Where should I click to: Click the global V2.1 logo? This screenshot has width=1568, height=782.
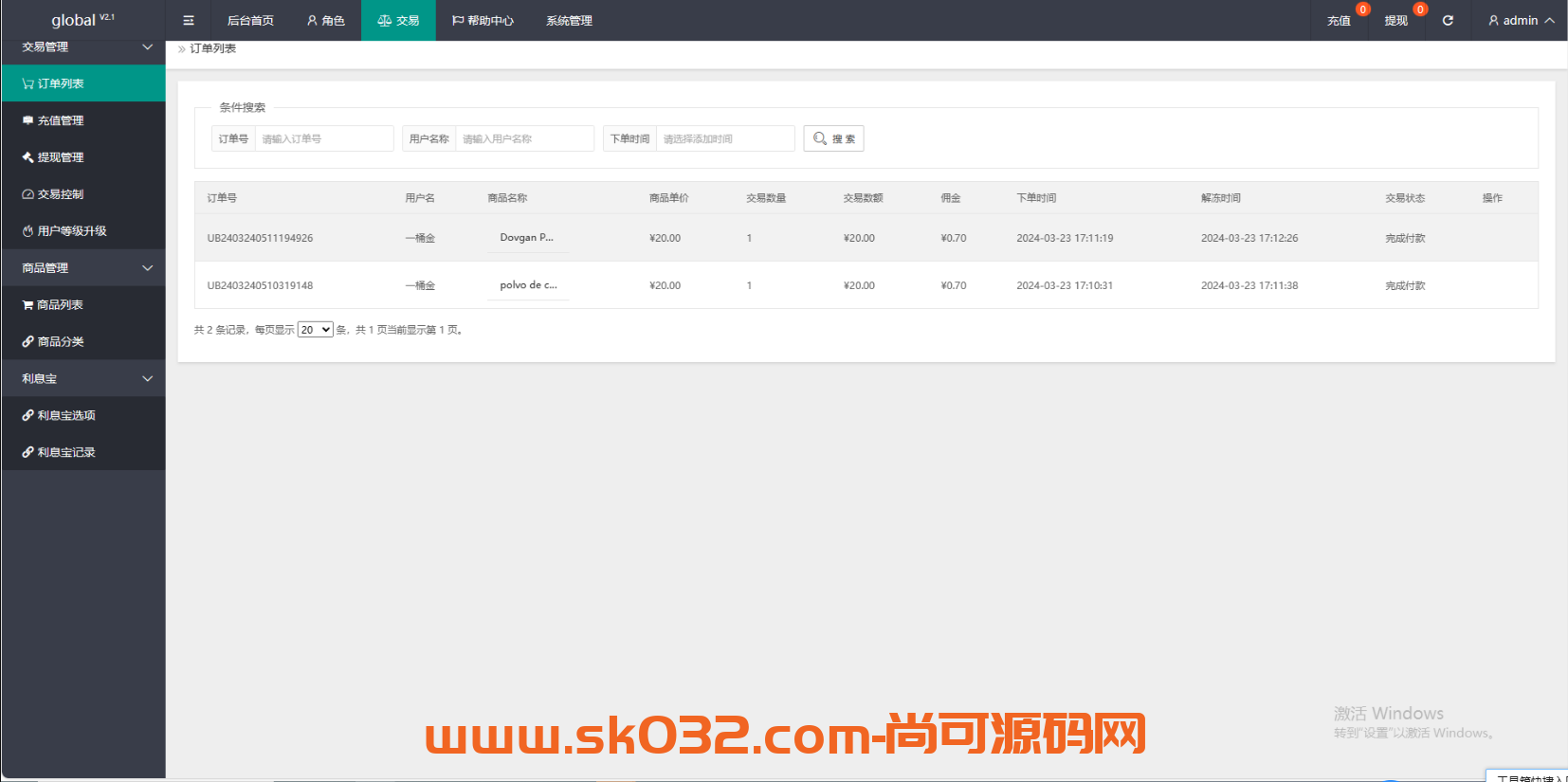pos(82,20)
